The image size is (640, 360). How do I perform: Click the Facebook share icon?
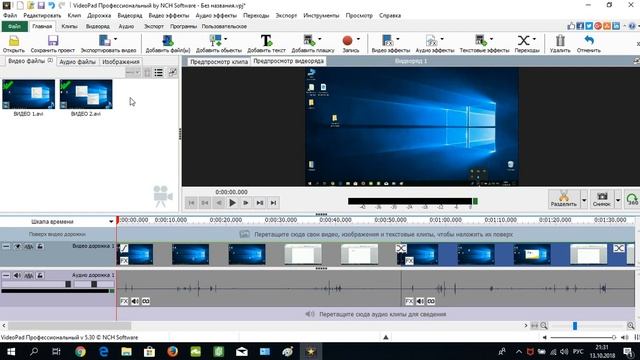coord(580,26)
